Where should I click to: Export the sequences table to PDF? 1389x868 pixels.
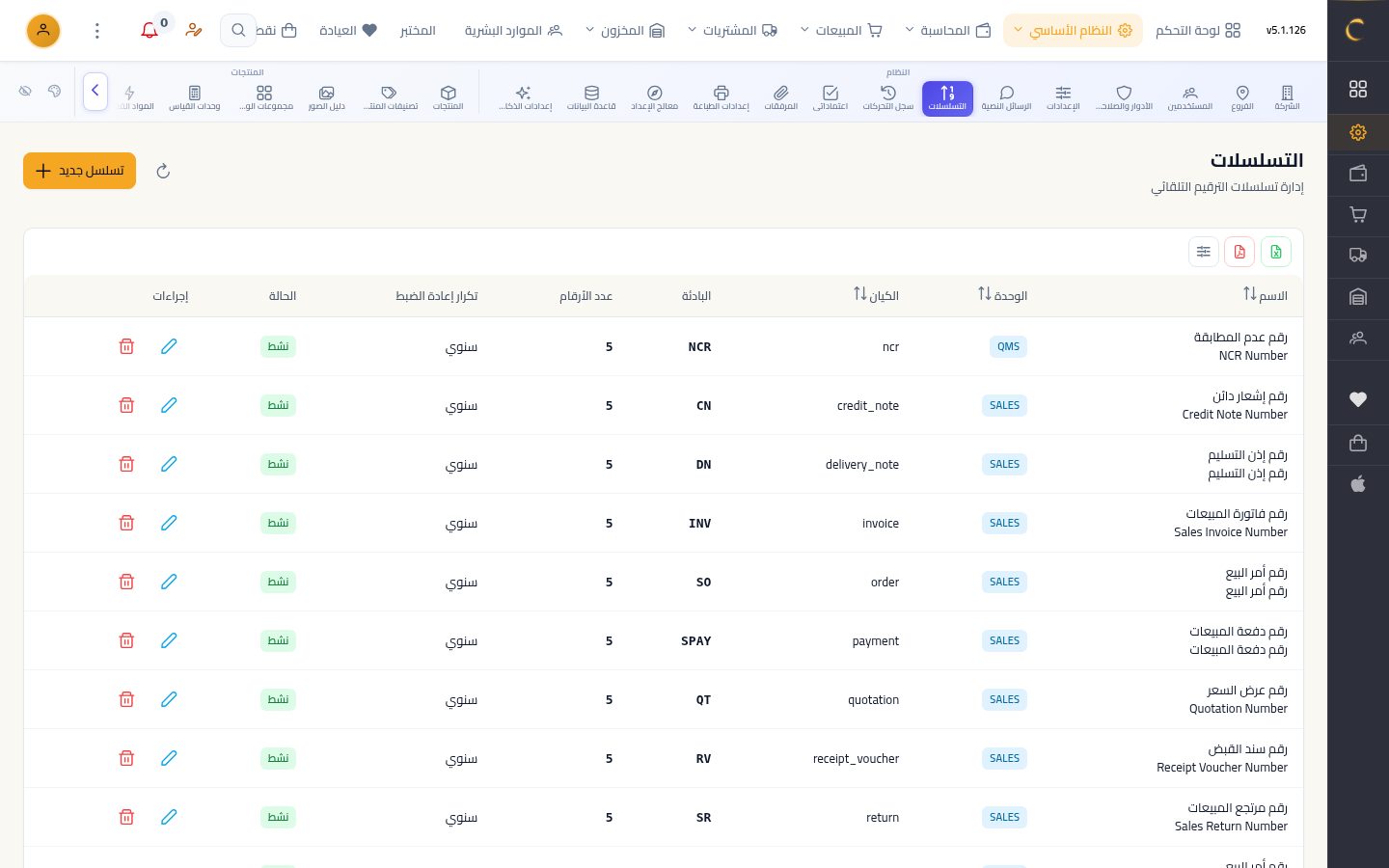click(x=1239, y=252)
